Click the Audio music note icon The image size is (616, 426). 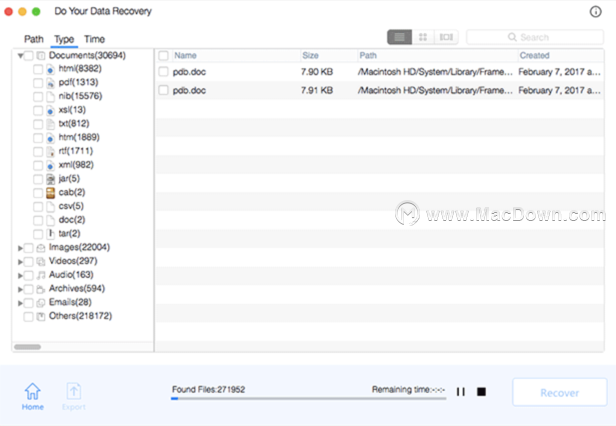tap(41, 275)
